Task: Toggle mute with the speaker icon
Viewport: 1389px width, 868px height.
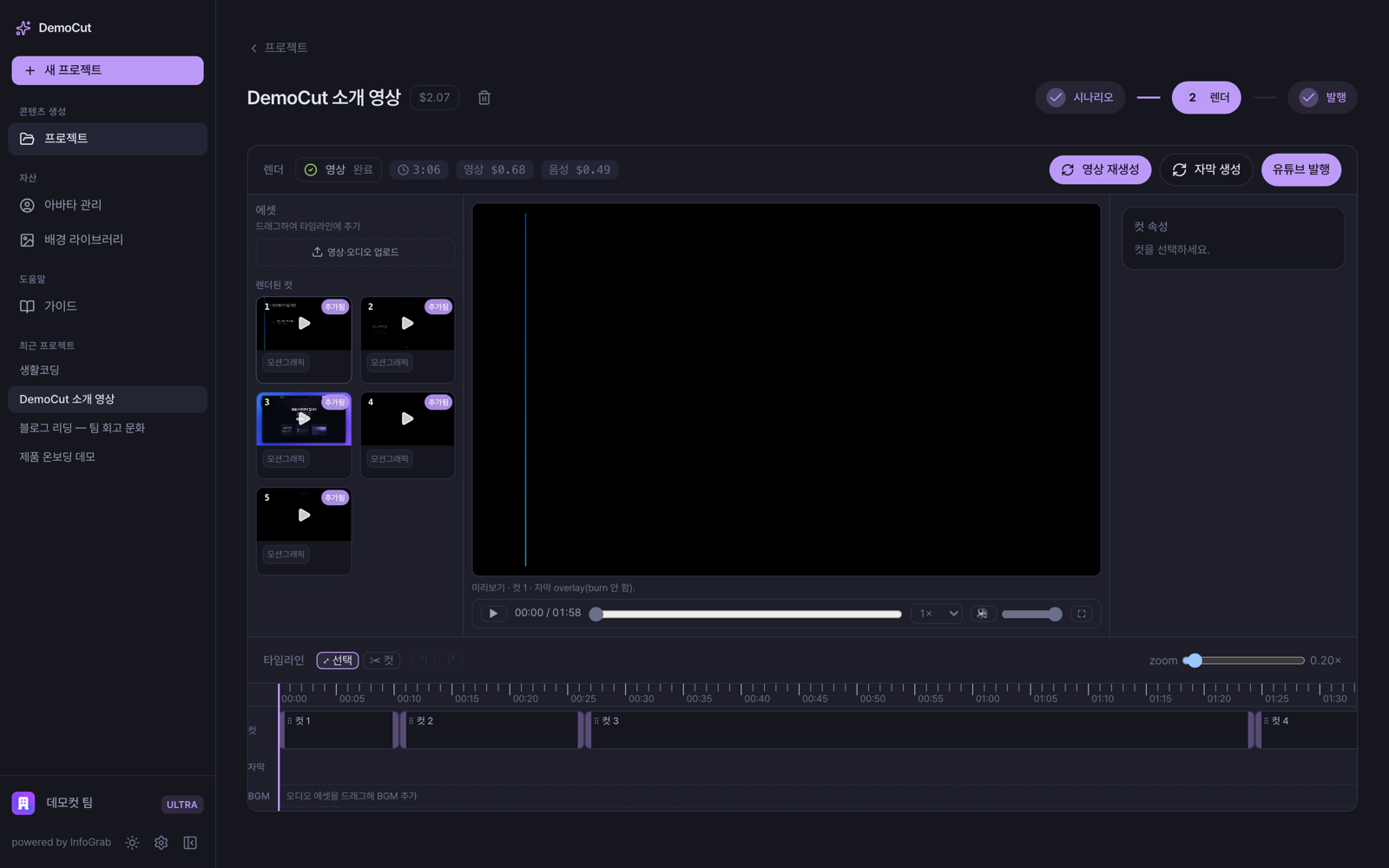Action: click(982, 614)
